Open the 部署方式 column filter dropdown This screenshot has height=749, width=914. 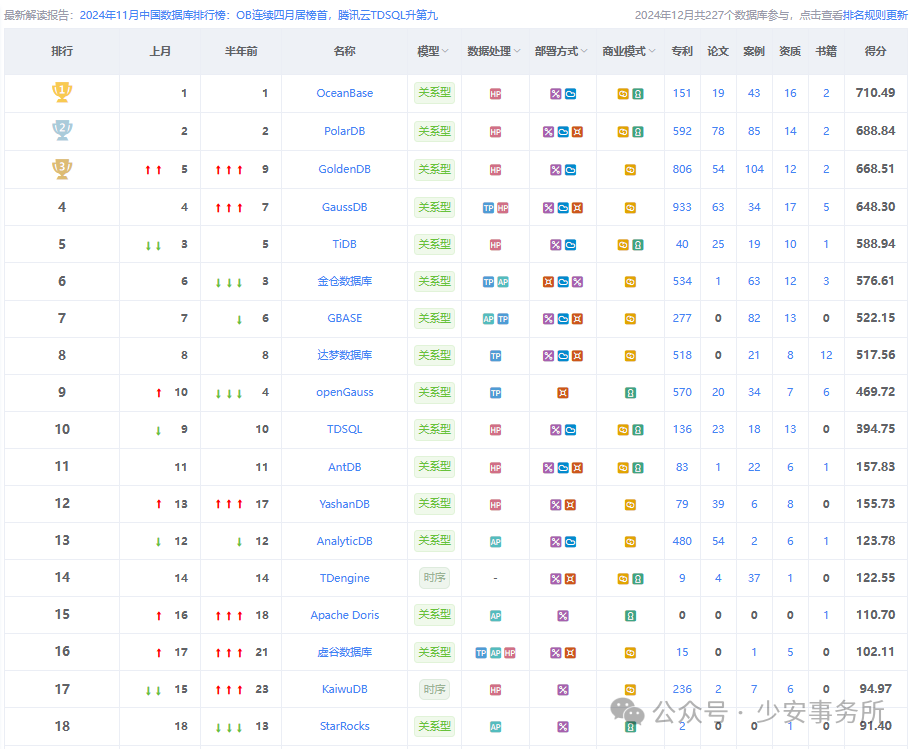584,51
